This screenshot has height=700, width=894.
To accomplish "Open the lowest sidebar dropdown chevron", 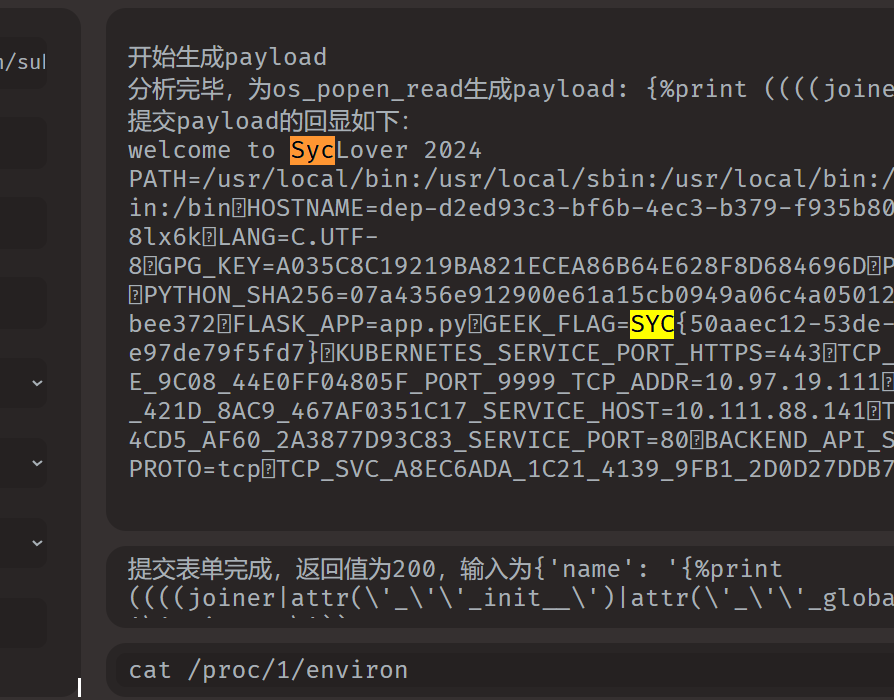I will point(37,543).
